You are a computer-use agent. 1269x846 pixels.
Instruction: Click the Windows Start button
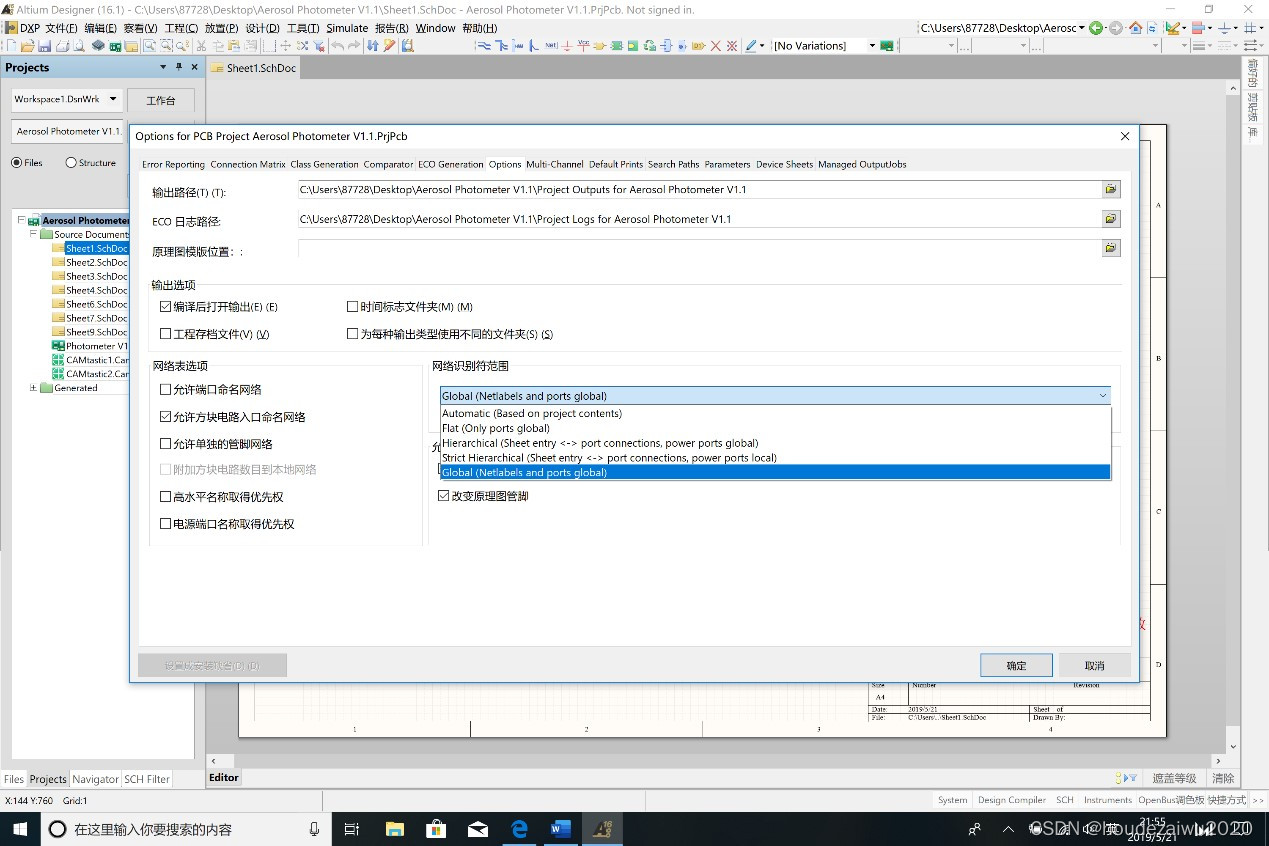19,829
